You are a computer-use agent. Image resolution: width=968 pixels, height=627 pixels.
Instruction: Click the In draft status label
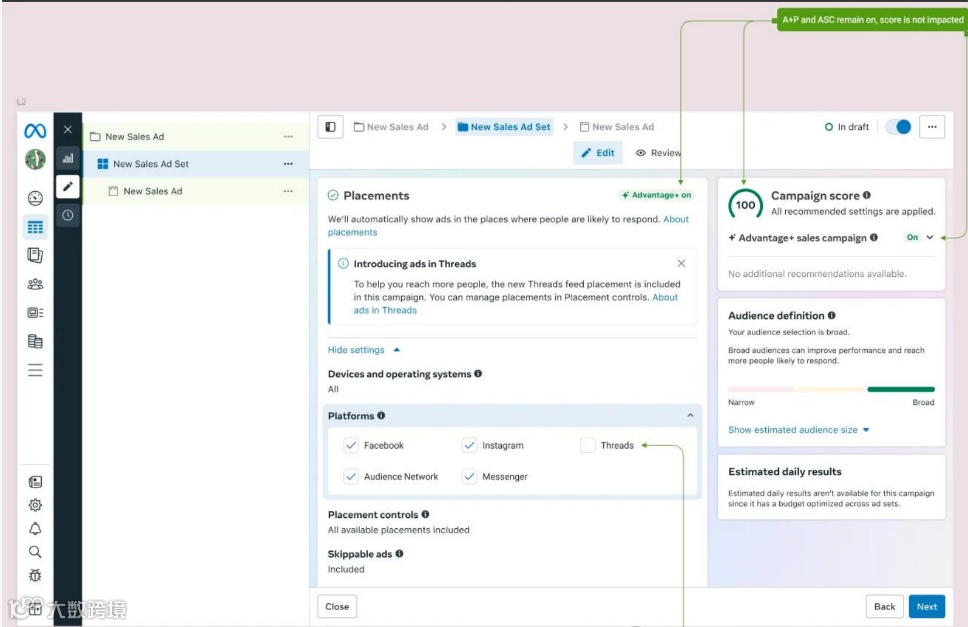[x=846, y=127]
